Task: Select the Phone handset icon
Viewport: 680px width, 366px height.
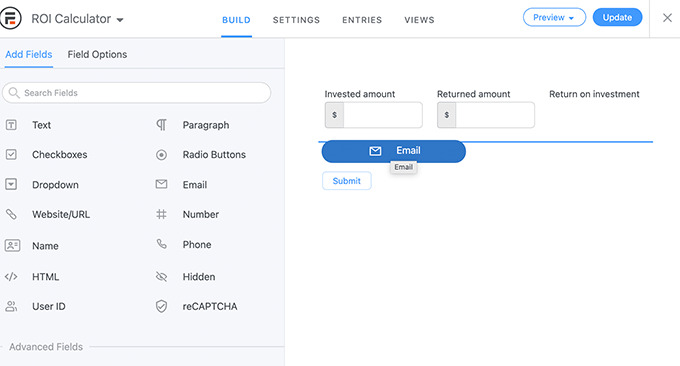Action: coord(161,244)
